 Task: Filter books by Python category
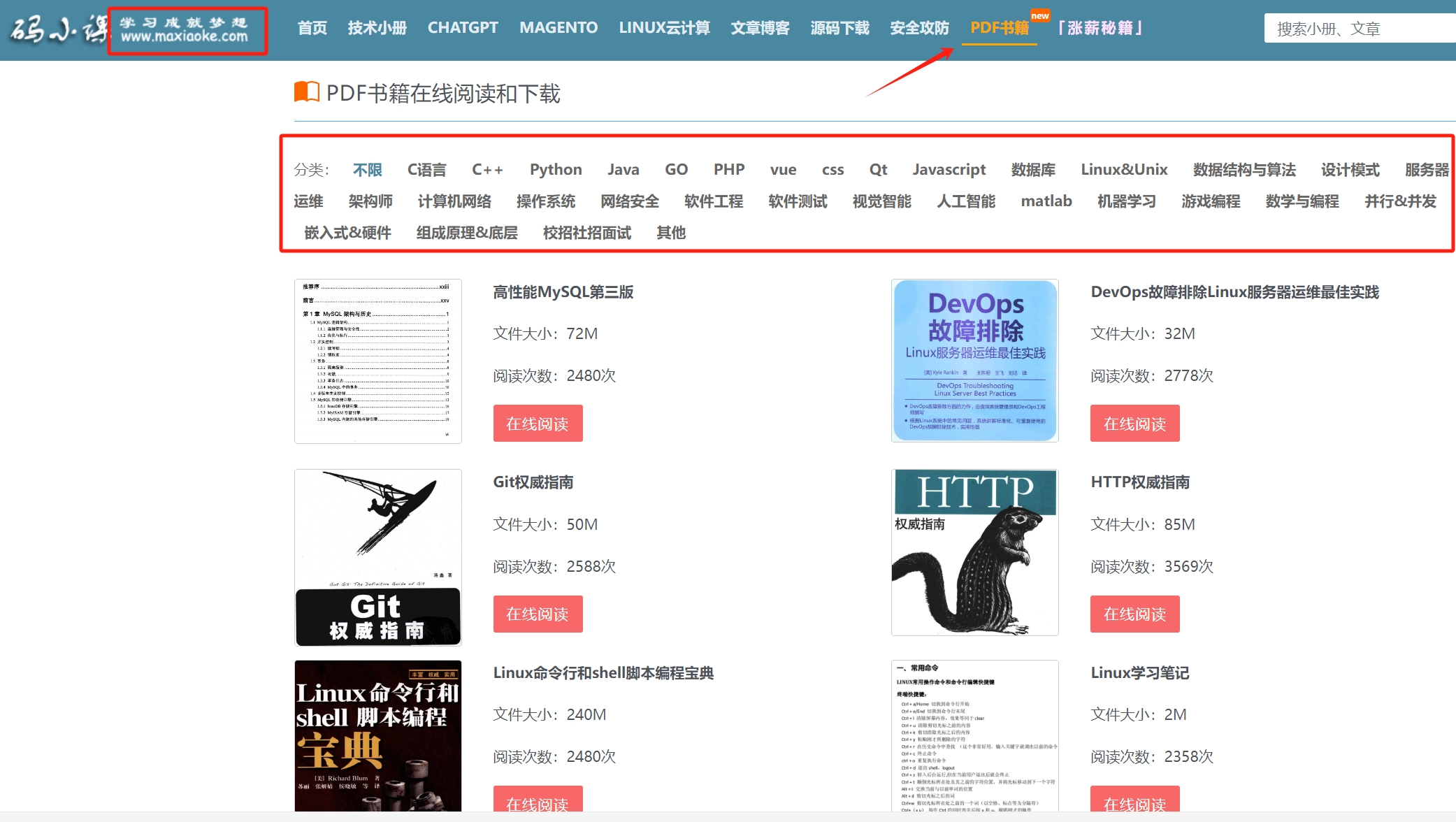click(555, 170)
